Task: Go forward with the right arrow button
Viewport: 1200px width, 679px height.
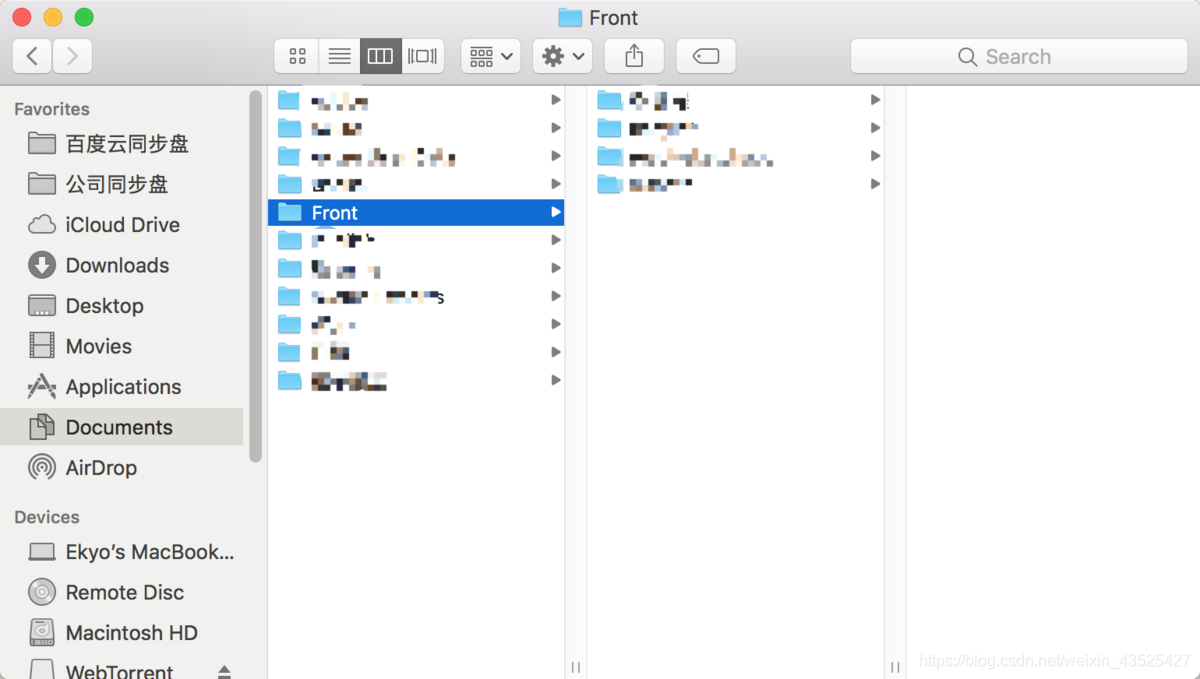Action: pyautogui.click(x=72, y=56)
